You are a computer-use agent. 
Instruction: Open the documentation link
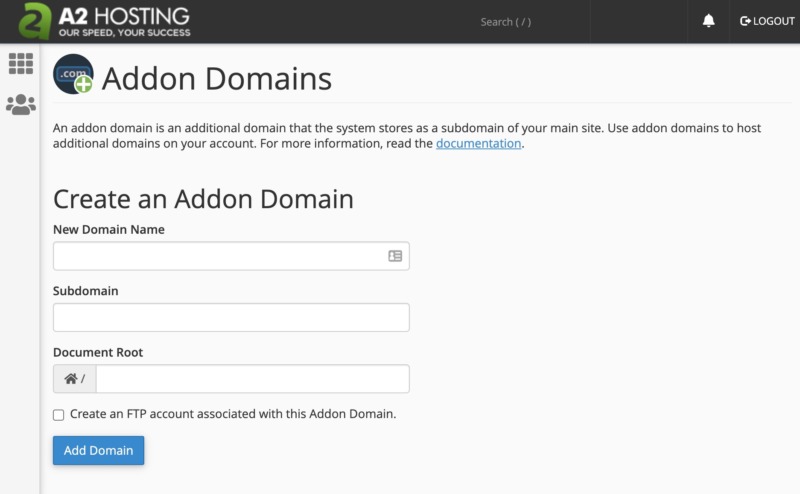pyautogui.click(x=478, y=143)
